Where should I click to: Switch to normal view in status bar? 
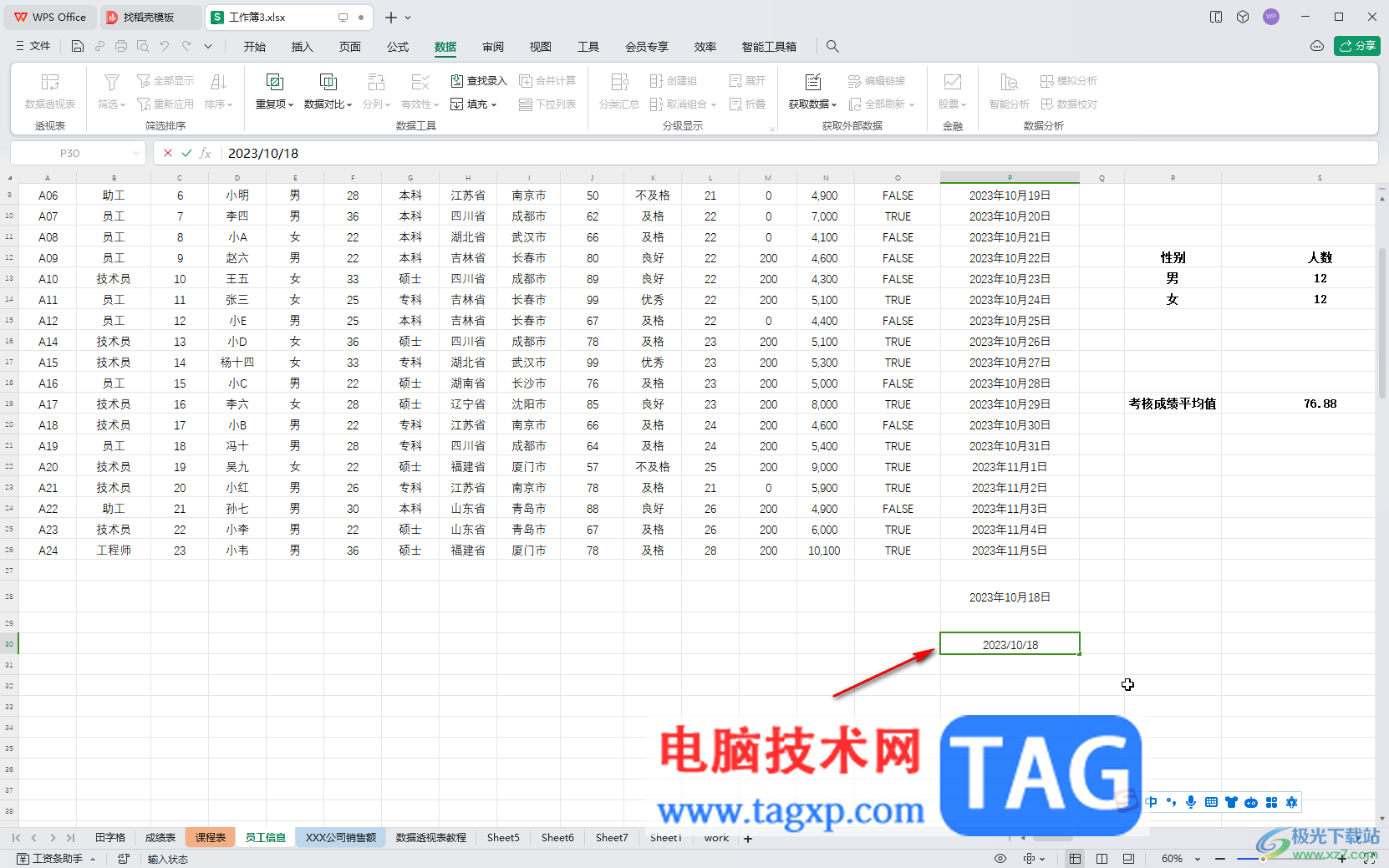(1075, 859)
